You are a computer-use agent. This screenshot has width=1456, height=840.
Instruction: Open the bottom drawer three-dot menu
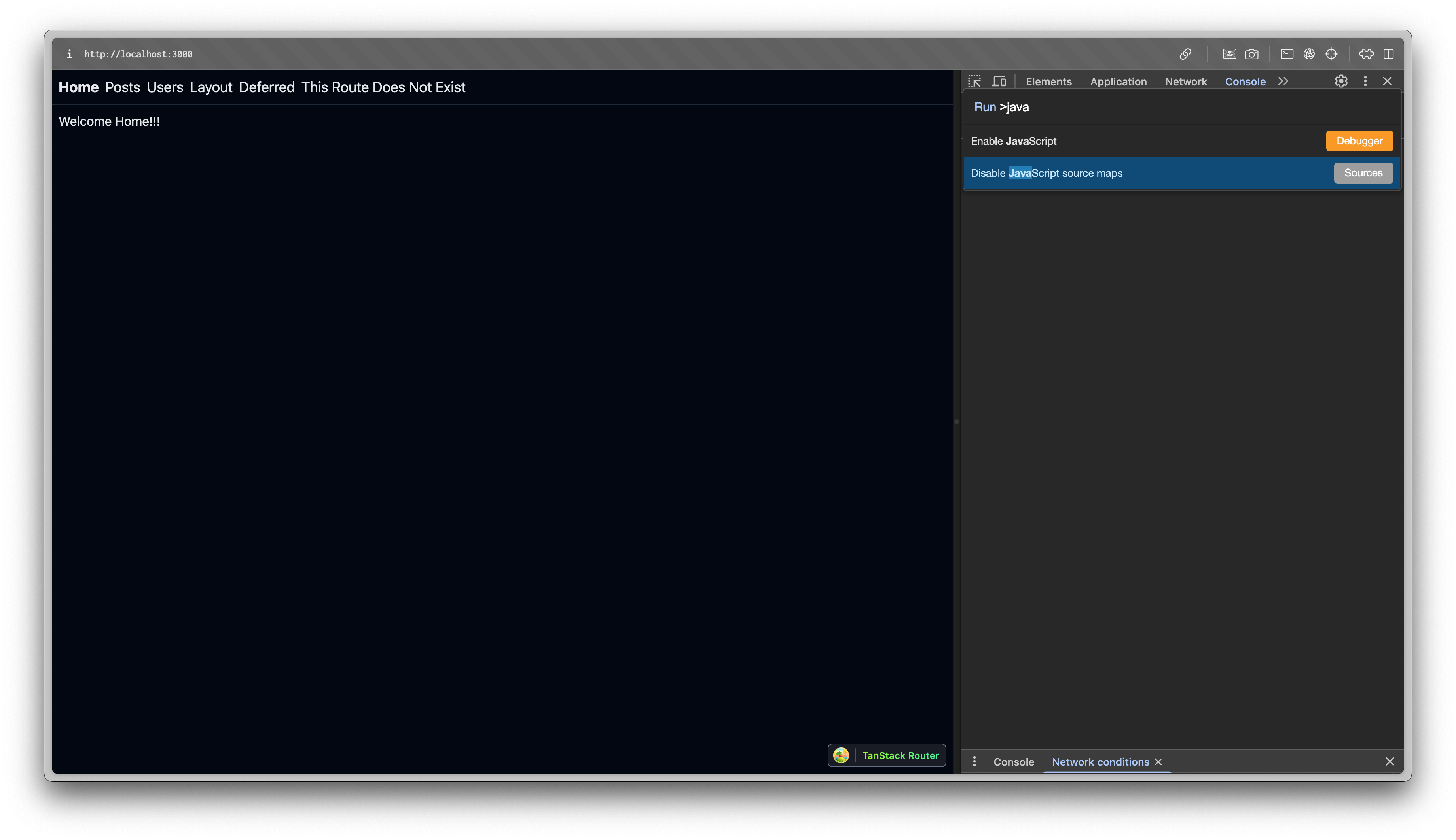975,762
